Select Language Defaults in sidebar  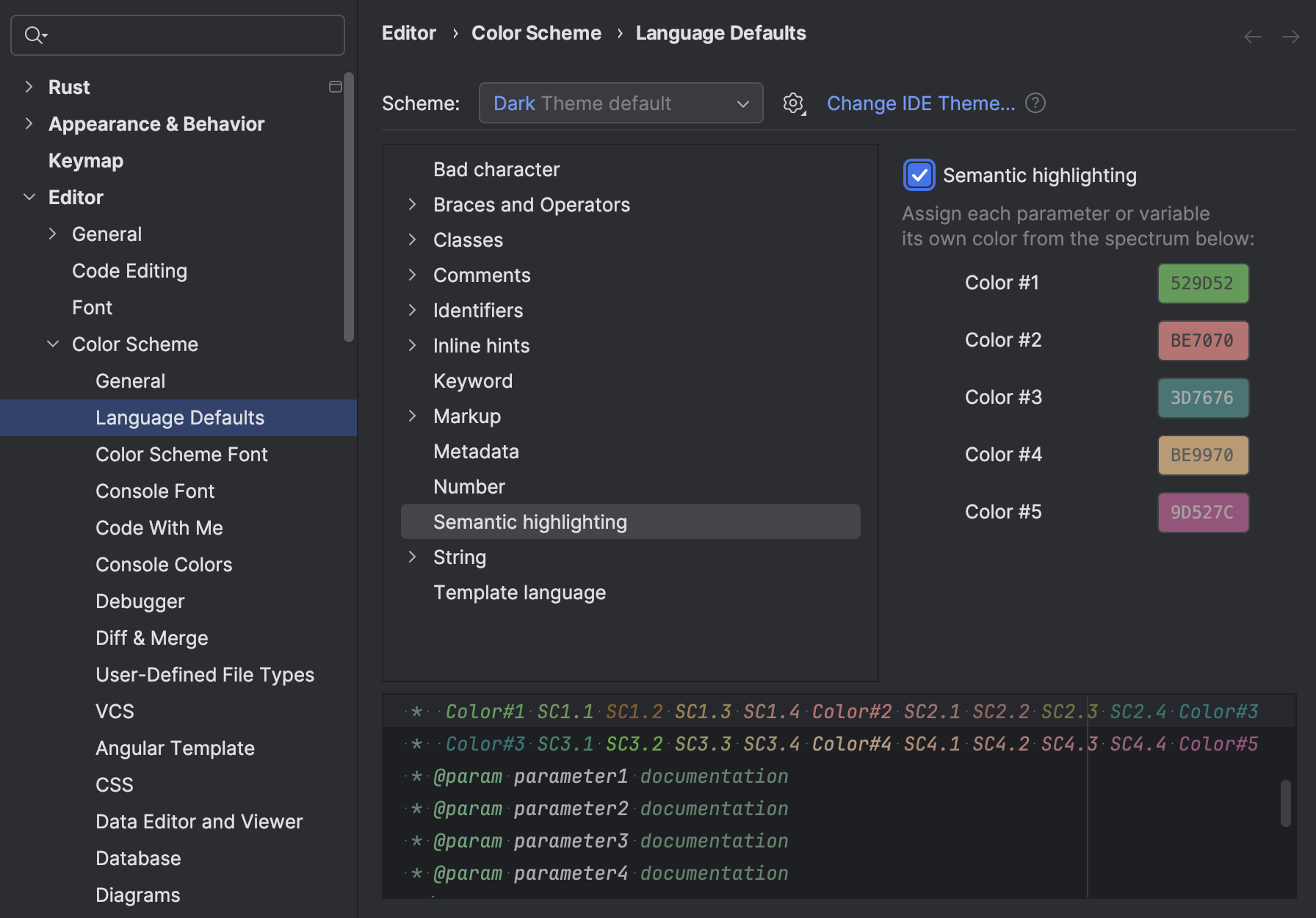pyautogui.click(x=178, y=418)
